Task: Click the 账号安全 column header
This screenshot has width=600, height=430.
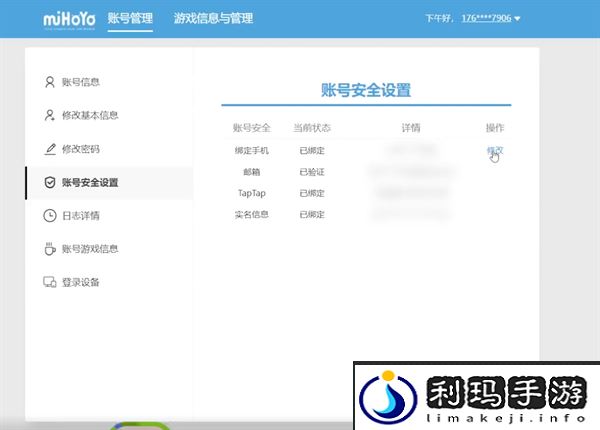Action: [x=251, y=128]
